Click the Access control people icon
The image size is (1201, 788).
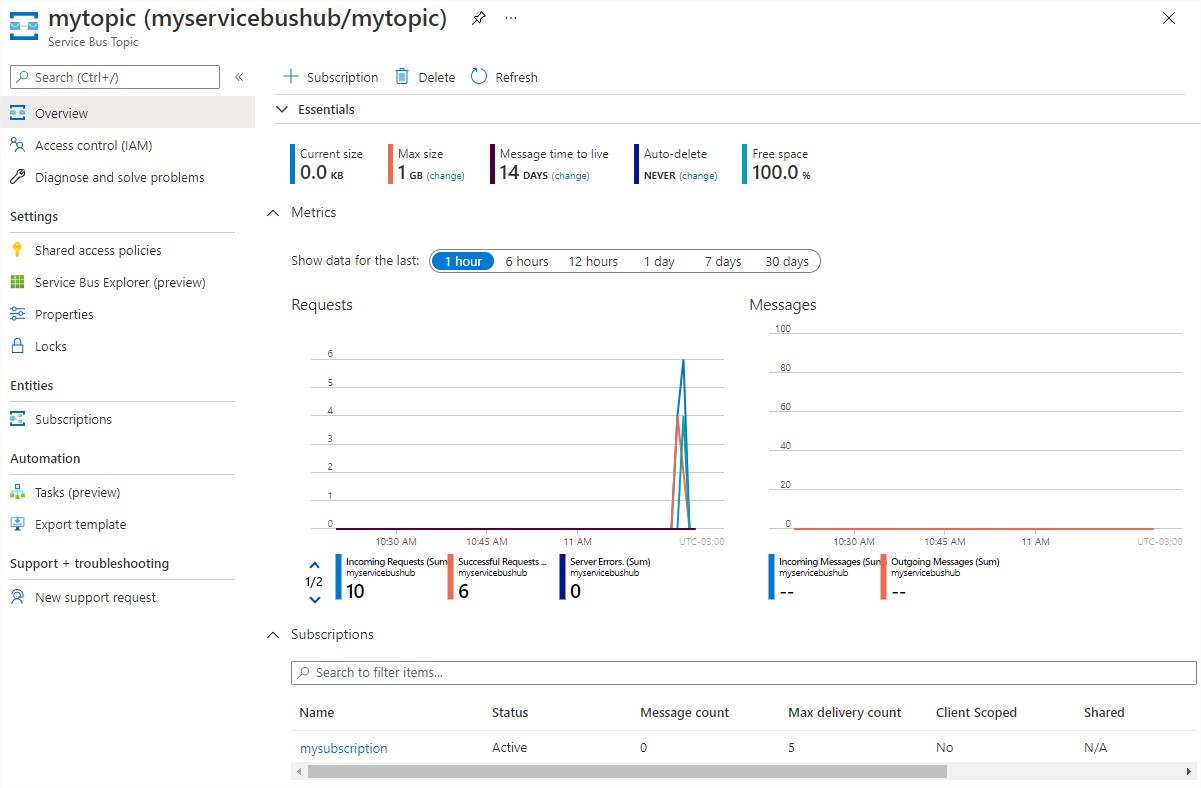[x=17, y=145]
